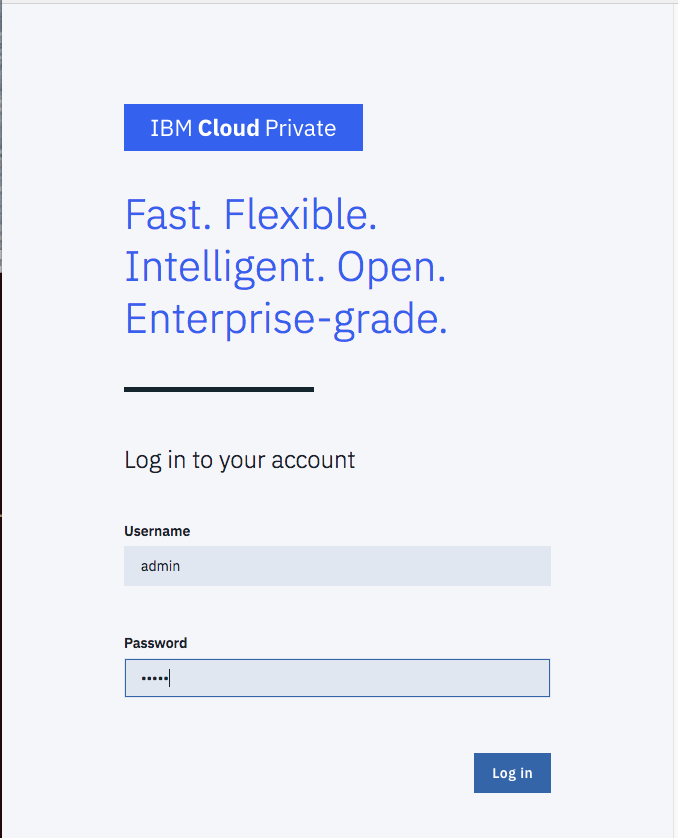The image size is (678, 838).
Task: Click the 'Fast. Flexible.' headline text
Action: click(251, 215)
